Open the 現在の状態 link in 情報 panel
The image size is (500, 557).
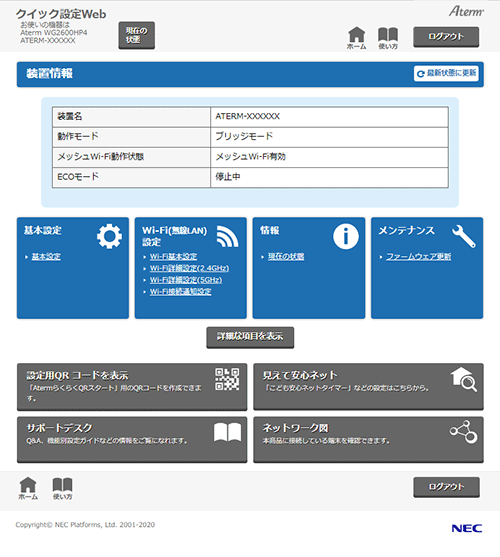[x=286, y=256]
